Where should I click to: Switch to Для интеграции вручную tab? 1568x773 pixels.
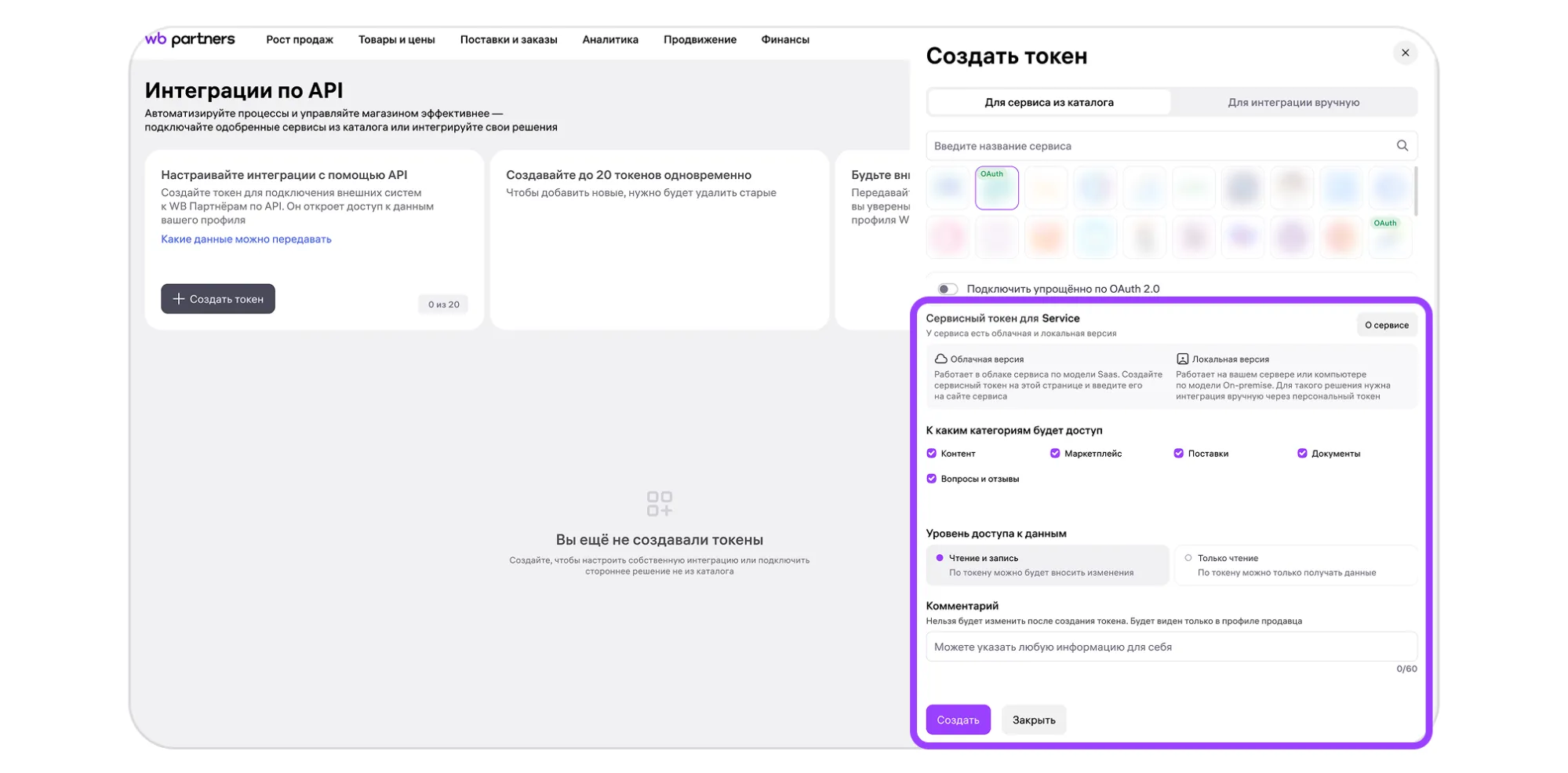click(x=1293, y=102)
